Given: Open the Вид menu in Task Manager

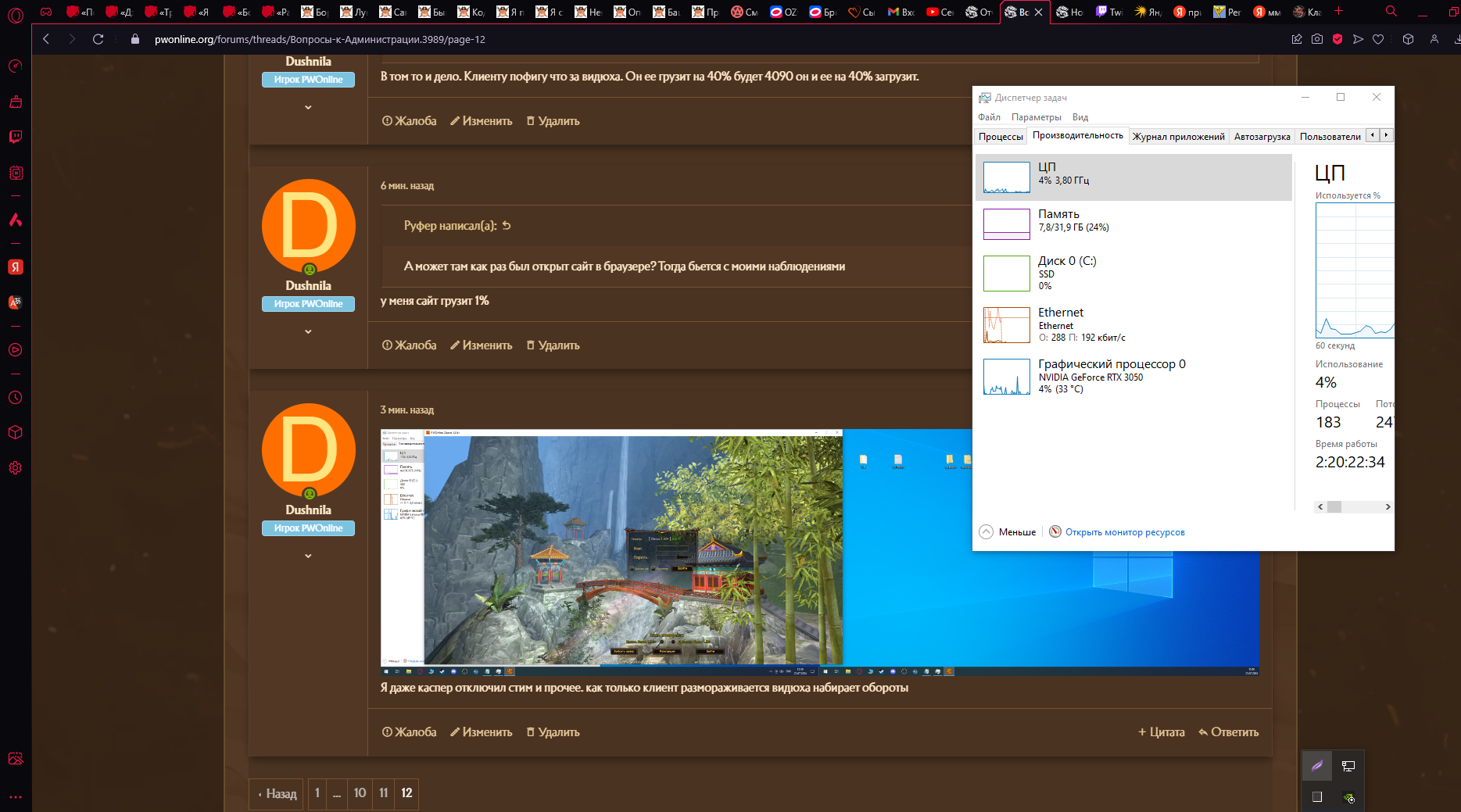Looking at the screenshot, I should pos(1080,117).
